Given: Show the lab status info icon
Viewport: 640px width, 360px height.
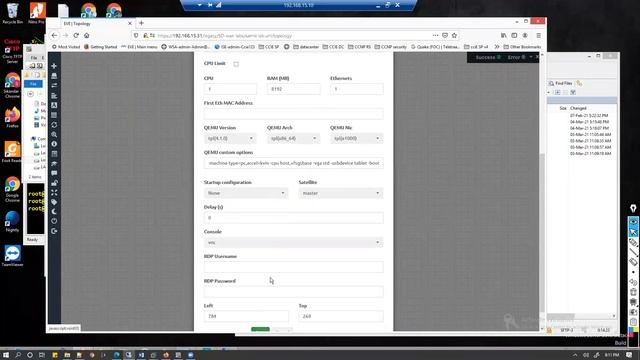Looking at the screenshot, I should [x=54, y=144].
